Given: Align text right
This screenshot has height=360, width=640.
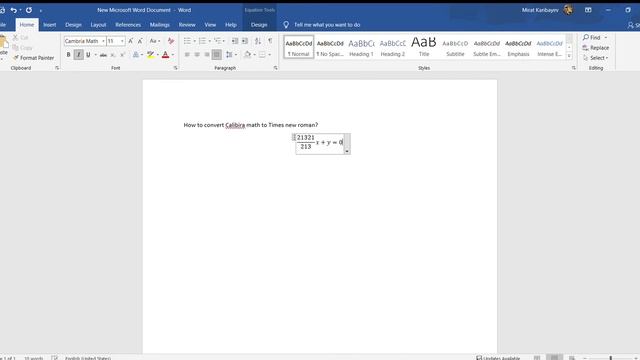Looking at the screenshot, I should 207,55.
